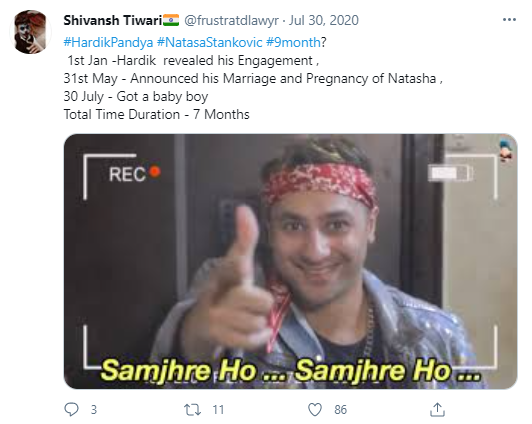View the 3 replies count
This screenshot has height=424, width=532.
pyautogui.click(x=94, y=410)
